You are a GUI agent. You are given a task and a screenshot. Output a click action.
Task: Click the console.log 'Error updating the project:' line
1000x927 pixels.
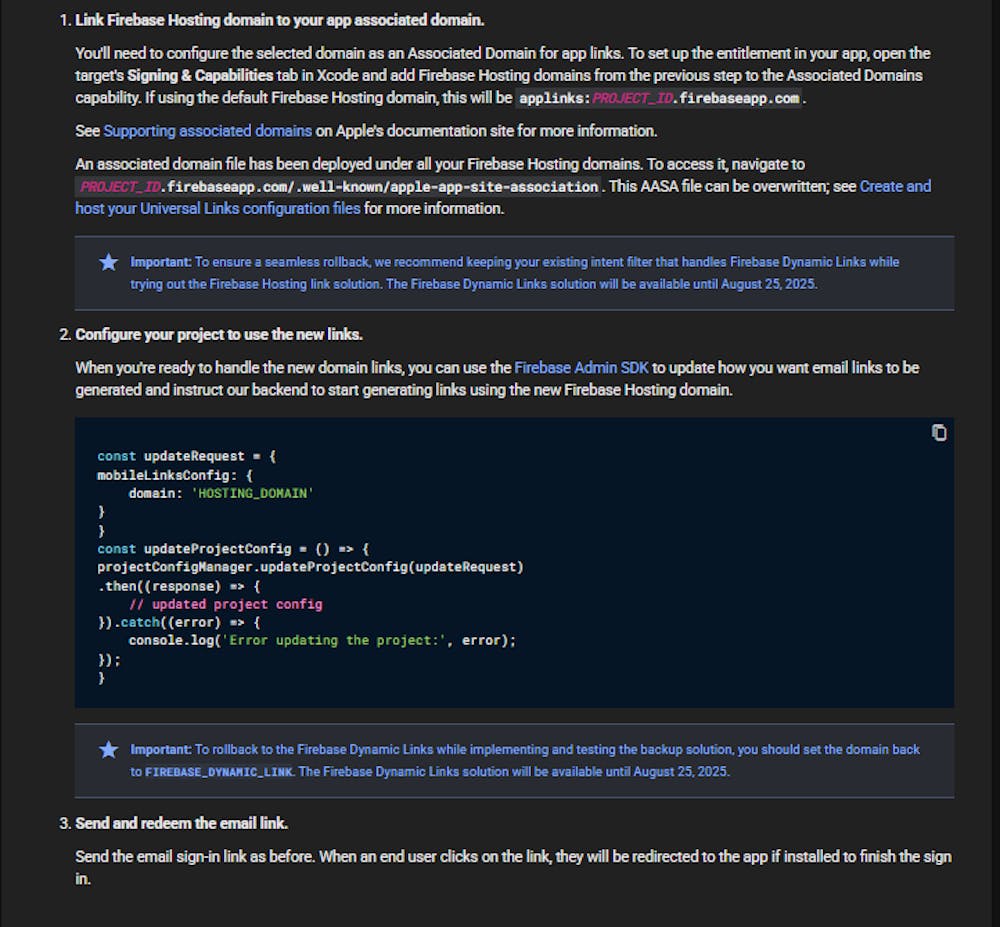pyautogui.click(x=322, y=640)
